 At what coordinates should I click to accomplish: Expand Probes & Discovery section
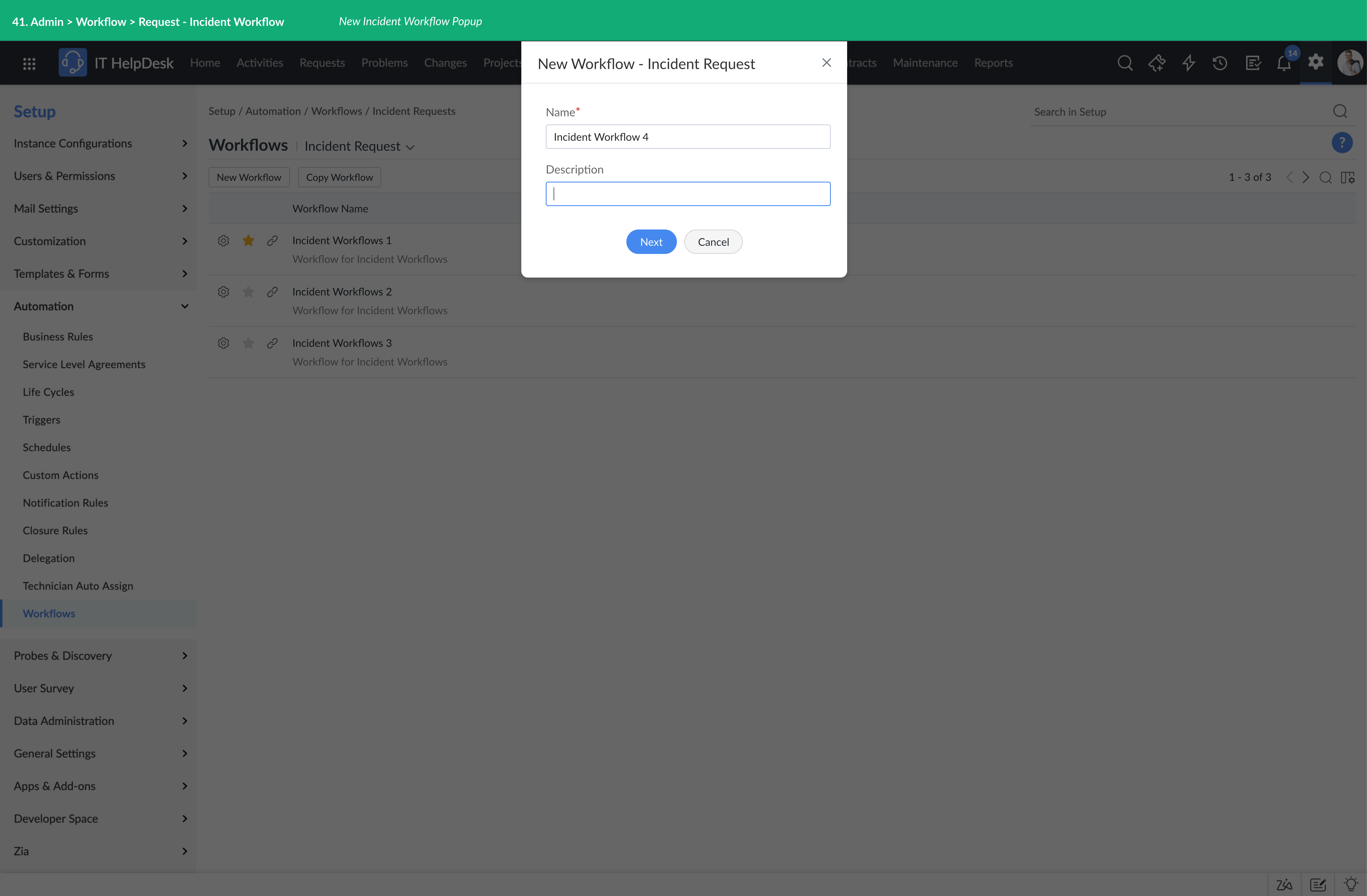click(98, 656)
